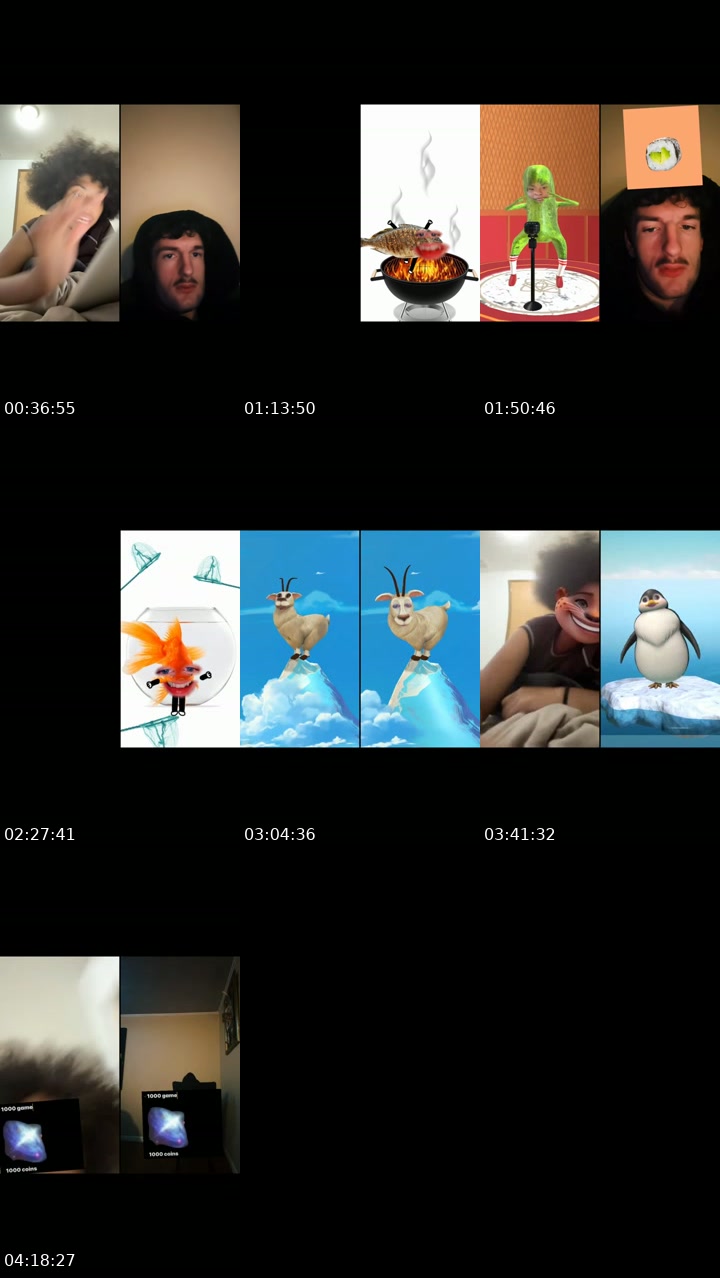The width and height of the screenshot is (720, 1278).
Task: Click the 03:41:32 timestamp
Action: click(x=520, y=834)
